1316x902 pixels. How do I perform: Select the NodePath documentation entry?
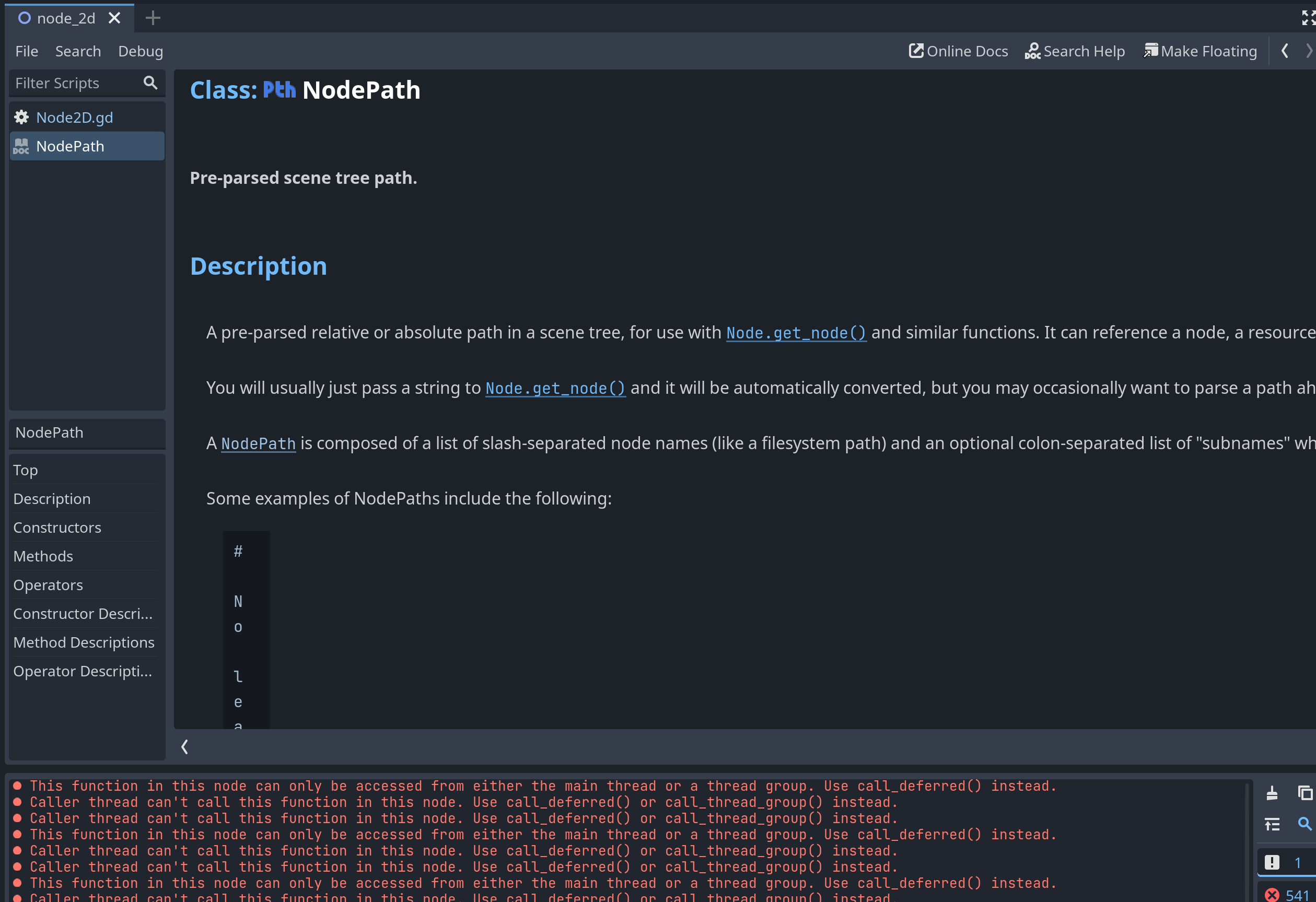70,146
